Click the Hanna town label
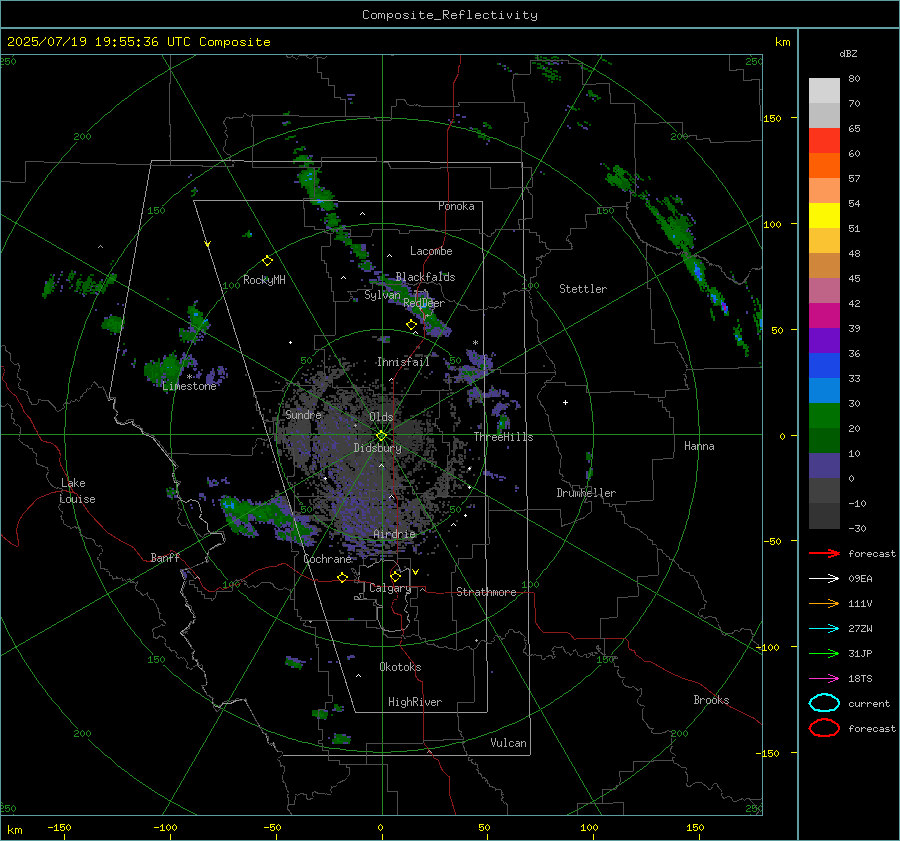Viewport: 900px width, 841px height. pyautogui.click(x=699, y=446)
